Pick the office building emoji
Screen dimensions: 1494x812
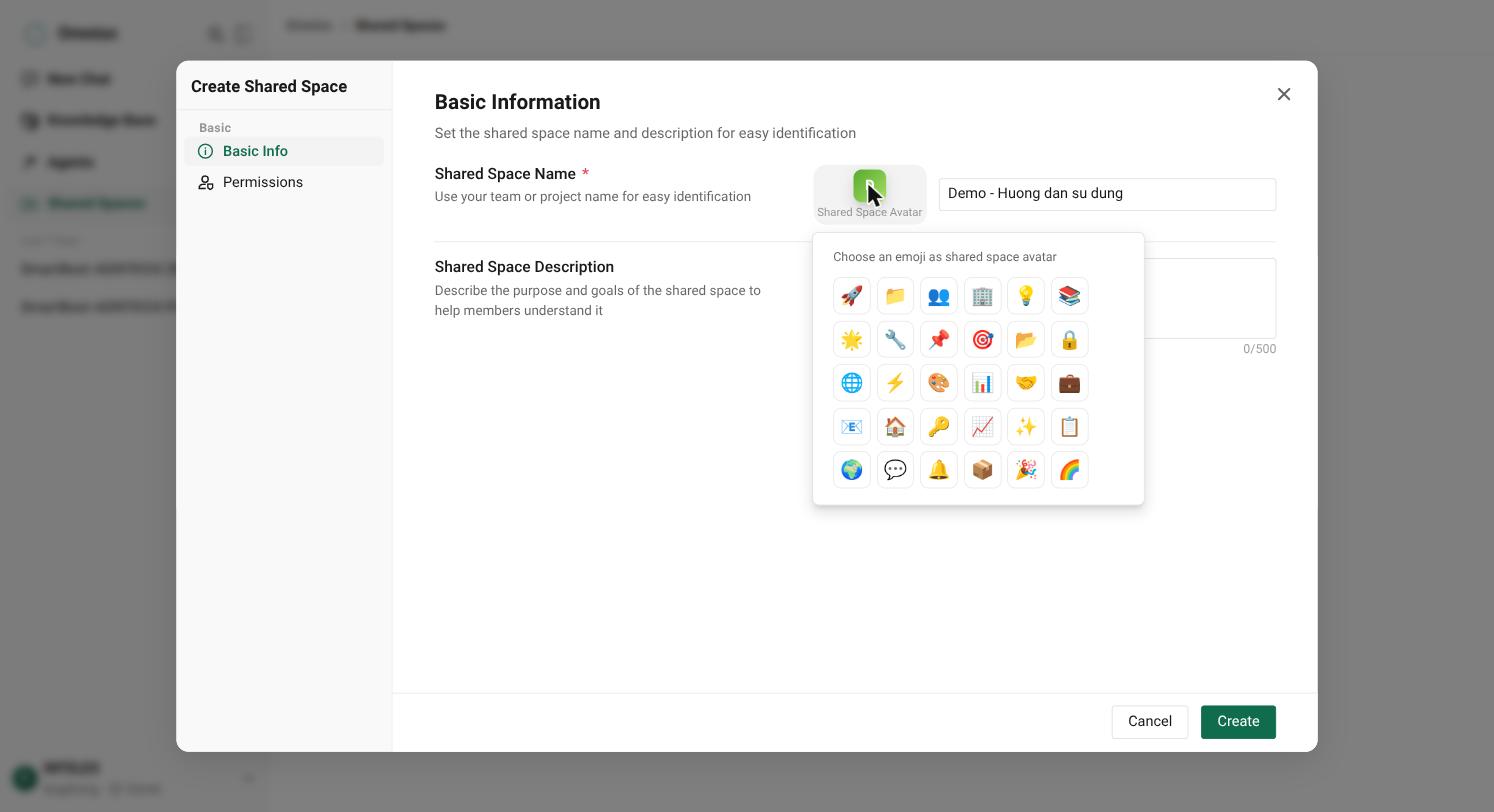tap(982, 296)
